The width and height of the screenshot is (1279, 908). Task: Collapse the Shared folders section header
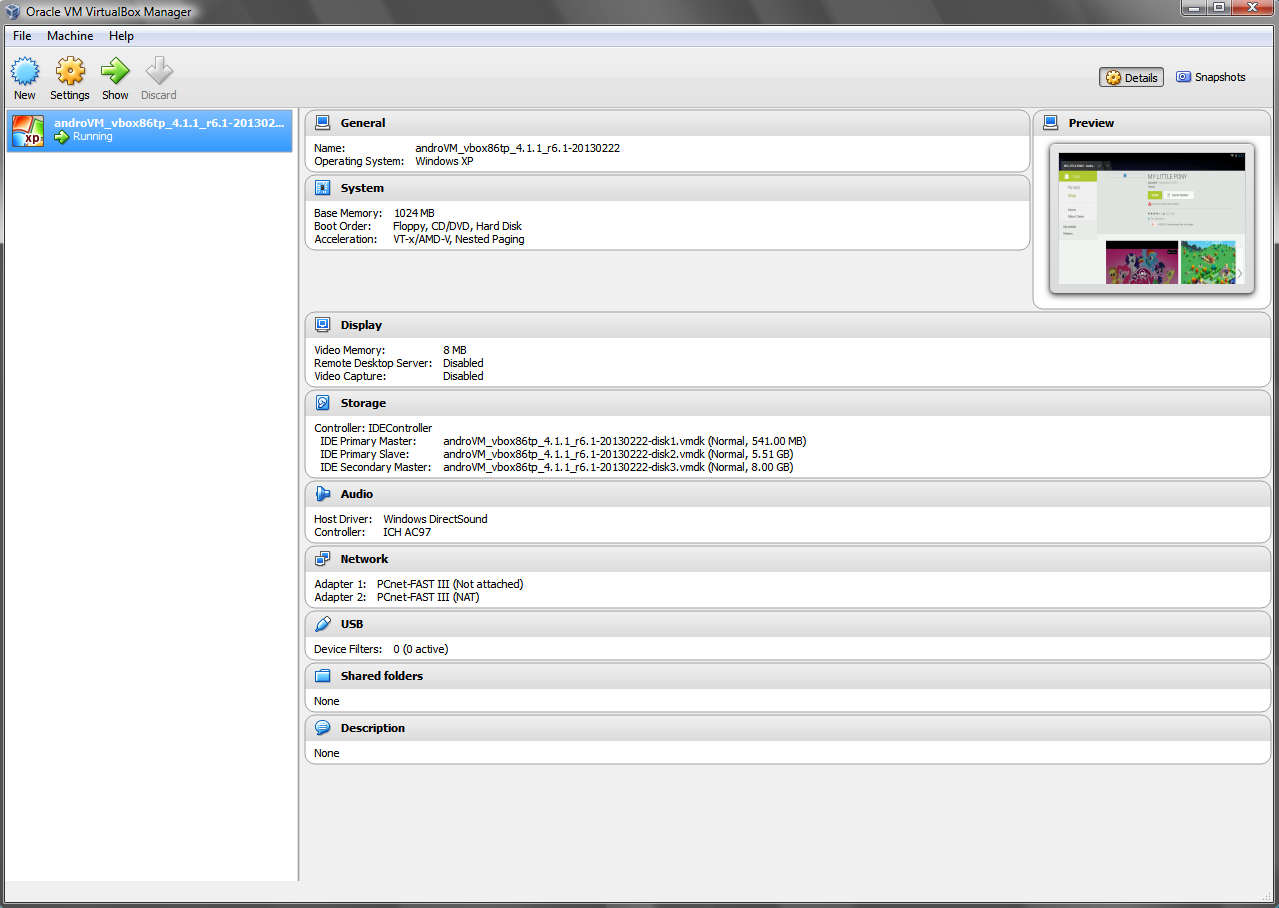[788, 676]
